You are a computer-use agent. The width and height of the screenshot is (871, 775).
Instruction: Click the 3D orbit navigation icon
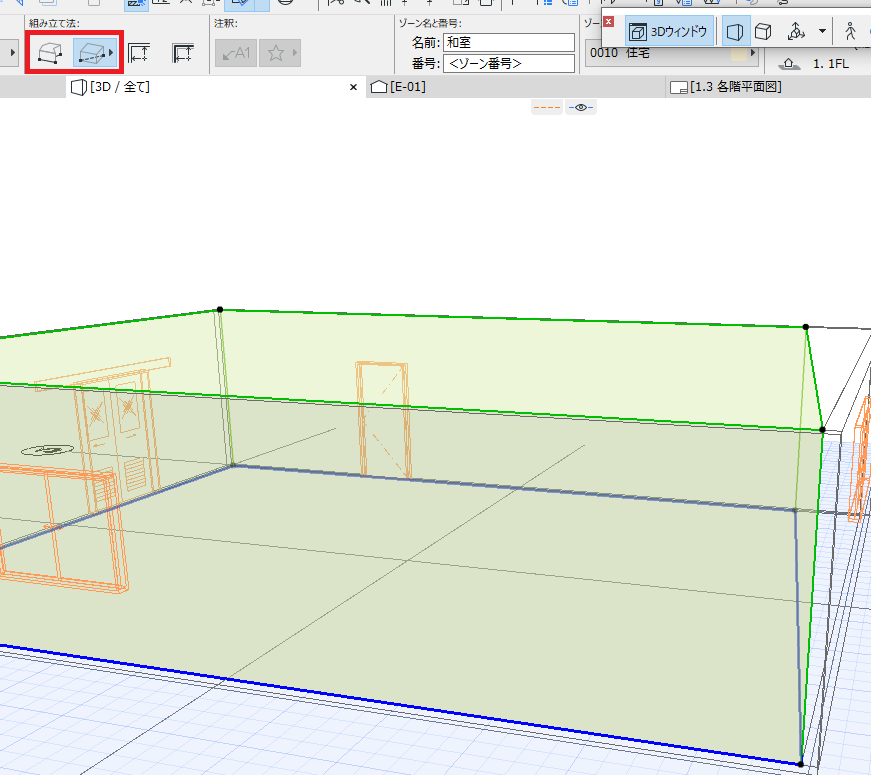click(x=796, y=32)
